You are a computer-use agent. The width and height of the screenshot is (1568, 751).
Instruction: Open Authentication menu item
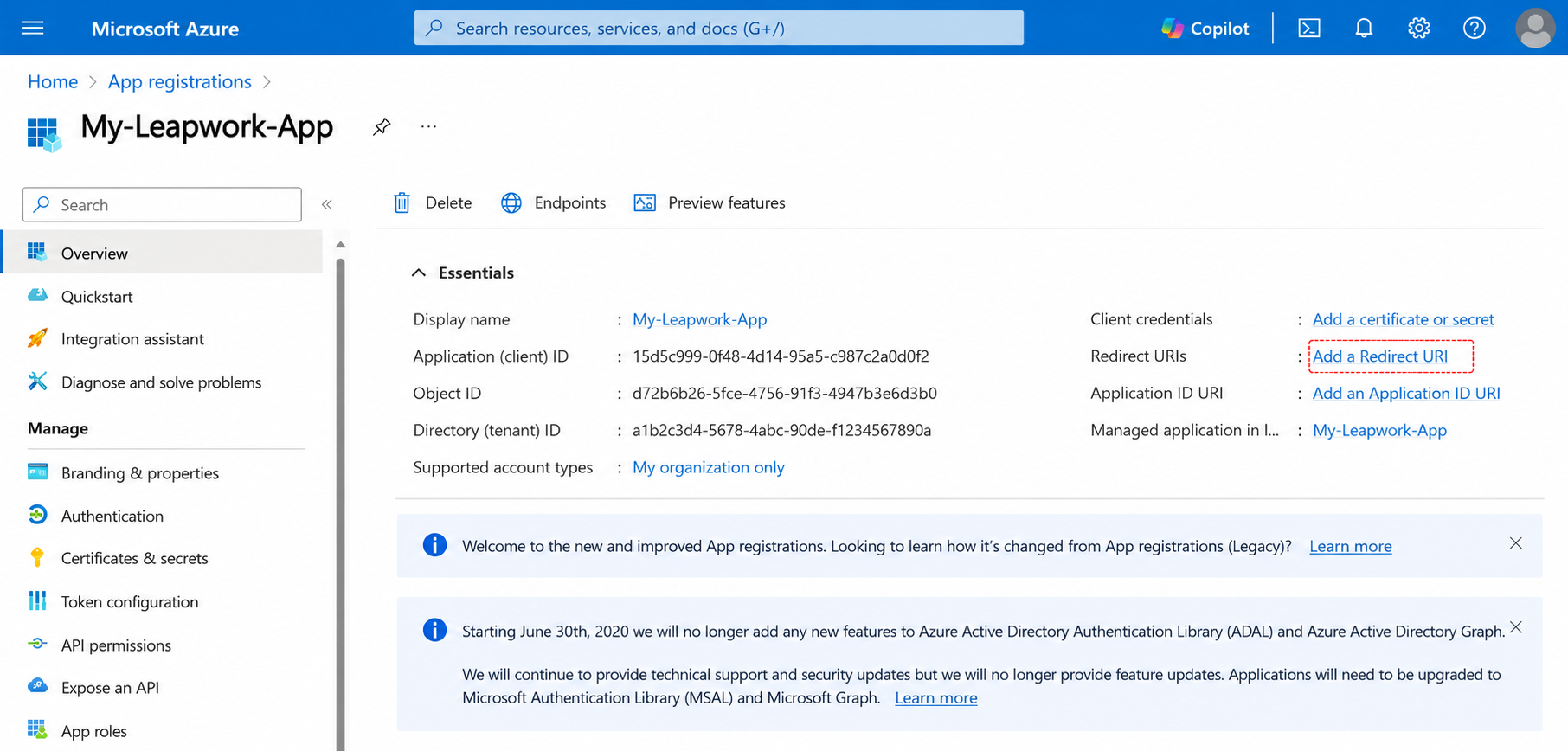[x=112, y=516]
